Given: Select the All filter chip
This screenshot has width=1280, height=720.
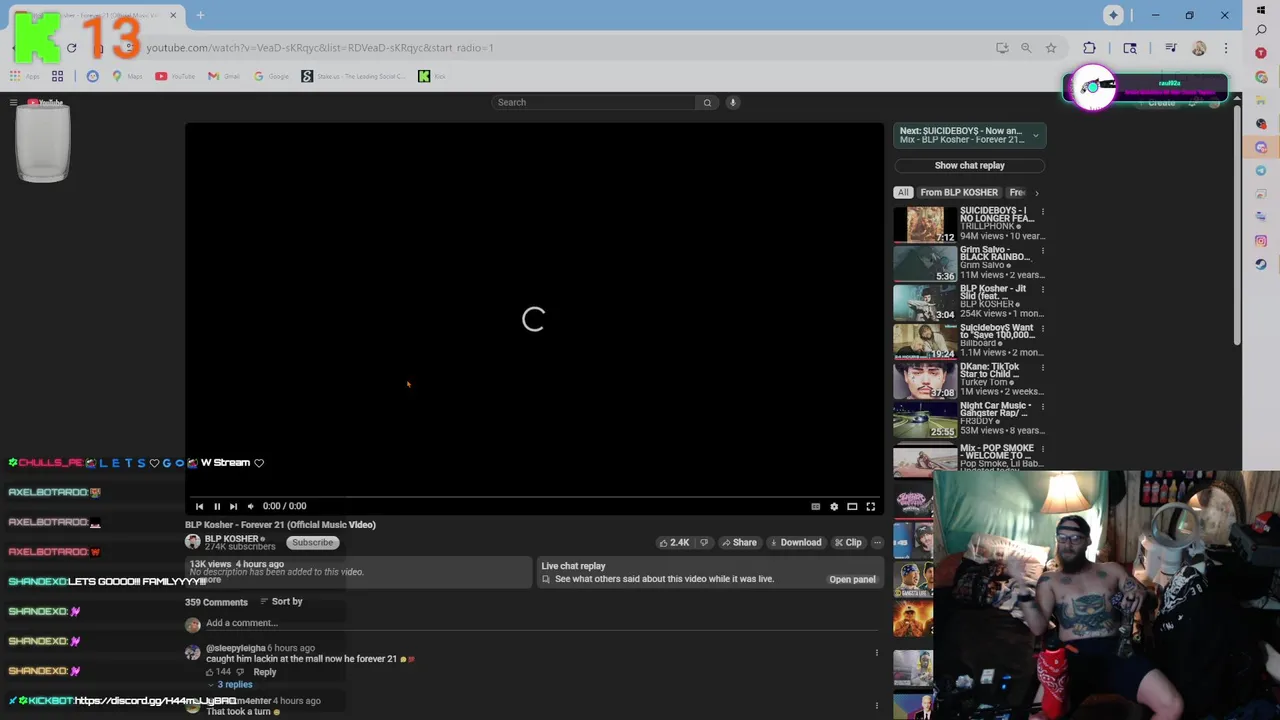Looking at the screenshot, I should 903,193.
